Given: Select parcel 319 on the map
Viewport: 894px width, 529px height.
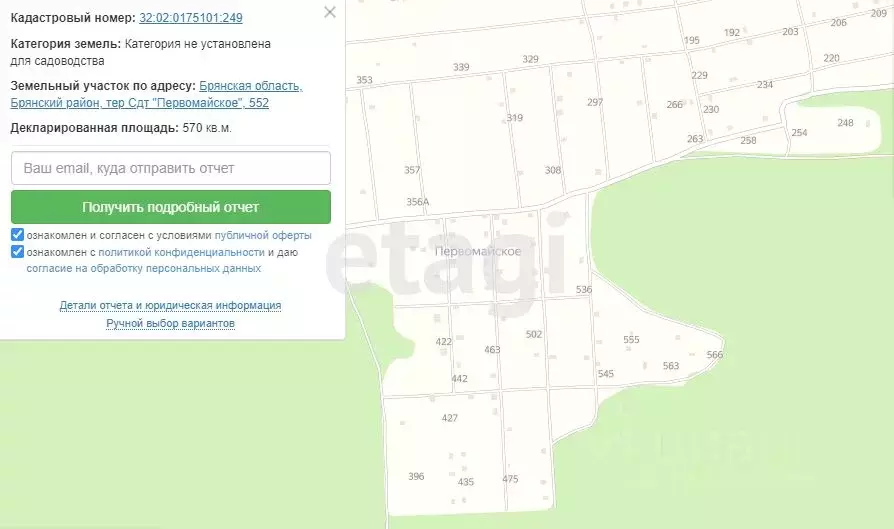Looking at the screenshot, I should 514,117.
